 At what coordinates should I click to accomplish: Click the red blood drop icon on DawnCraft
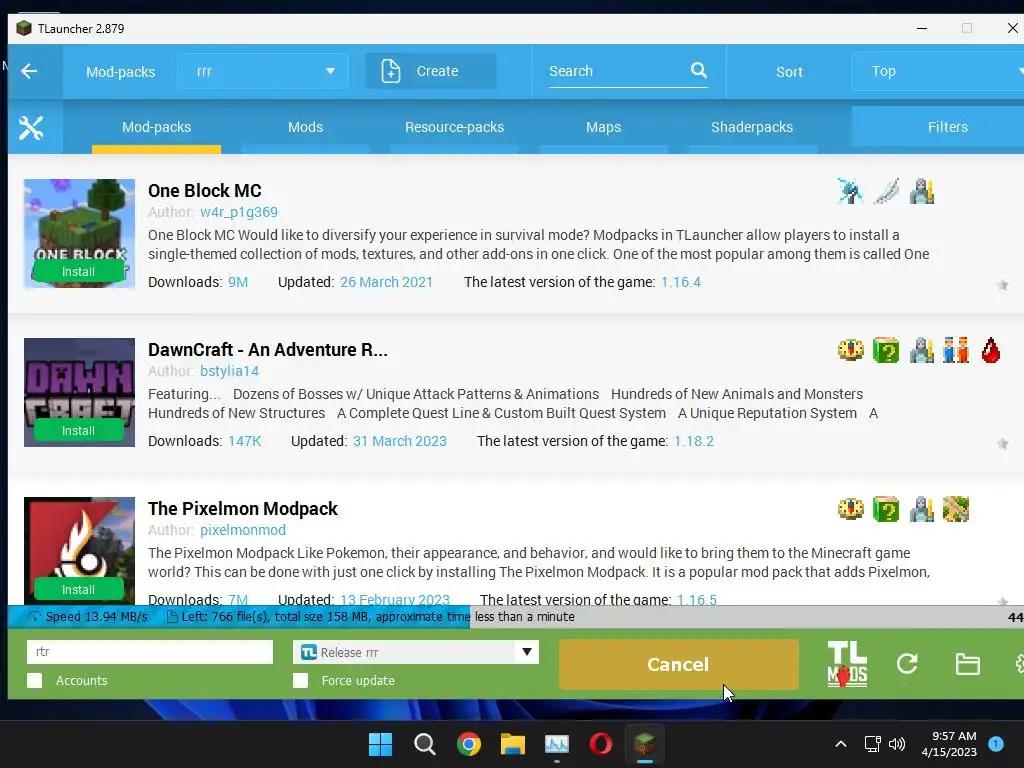click(991, 350)
